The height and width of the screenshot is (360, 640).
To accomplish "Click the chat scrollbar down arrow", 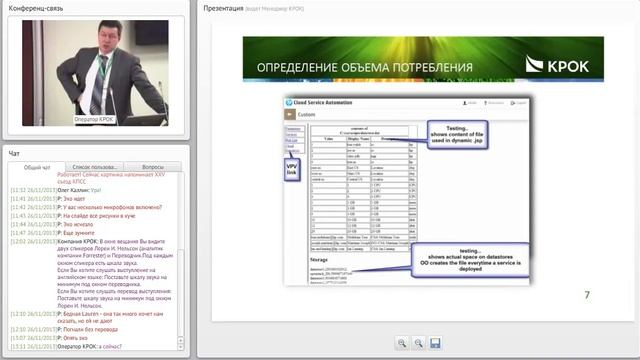I will (x=180, y=347).
